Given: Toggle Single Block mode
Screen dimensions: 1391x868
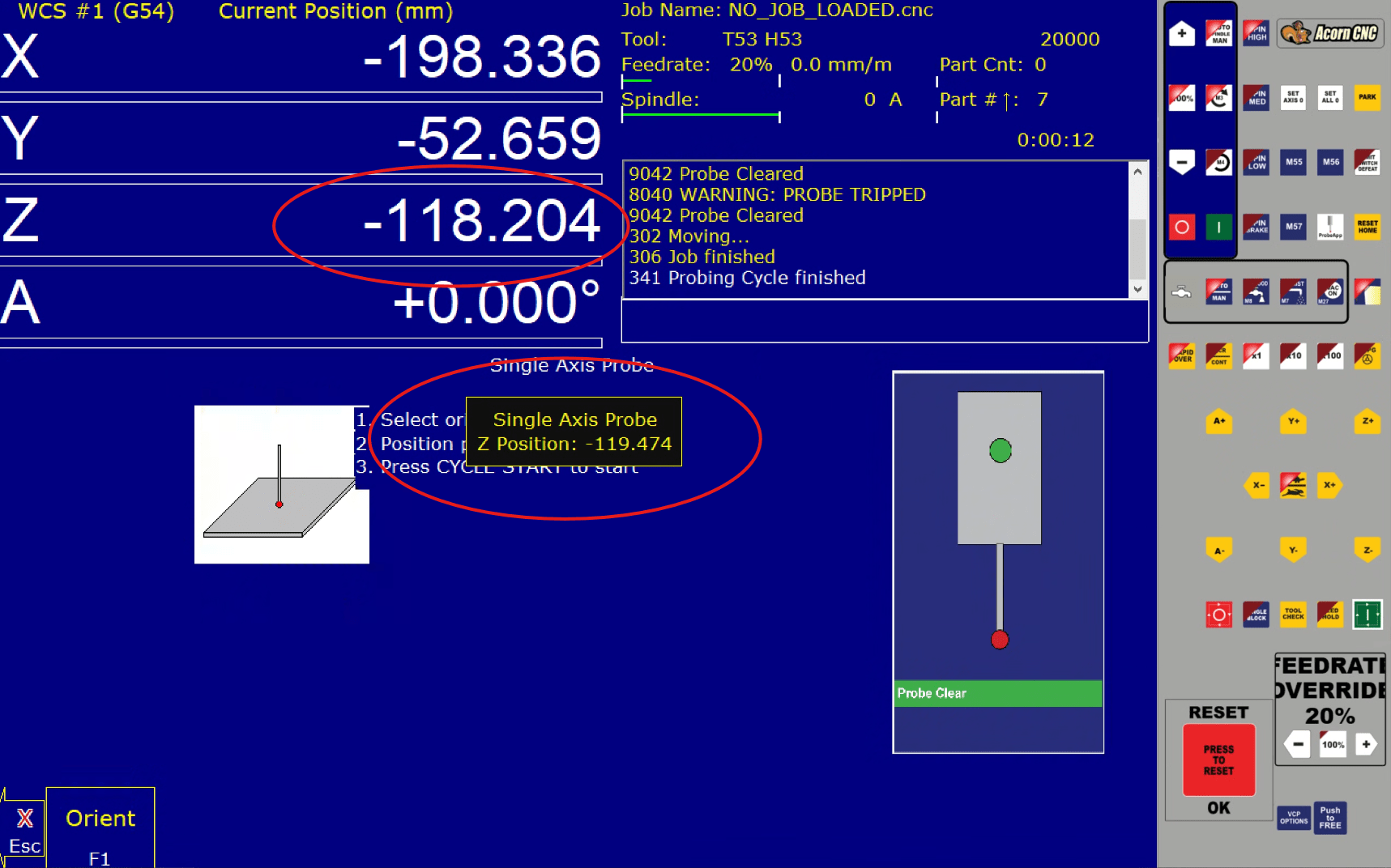Looking at the screenshot, I should pyautogui.click(x=1256, y=615).
